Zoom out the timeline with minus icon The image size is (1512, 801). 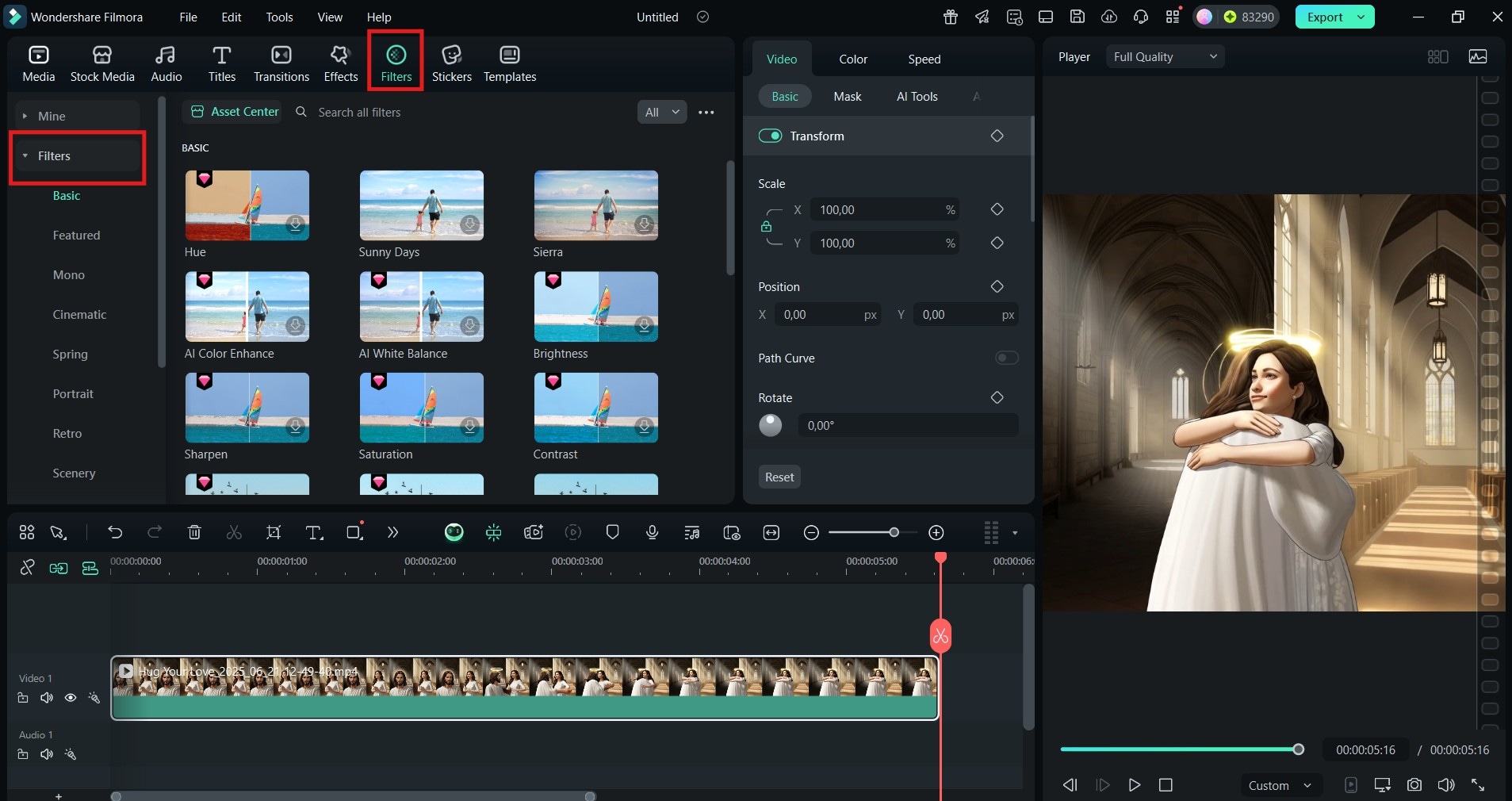pos(811,533)
